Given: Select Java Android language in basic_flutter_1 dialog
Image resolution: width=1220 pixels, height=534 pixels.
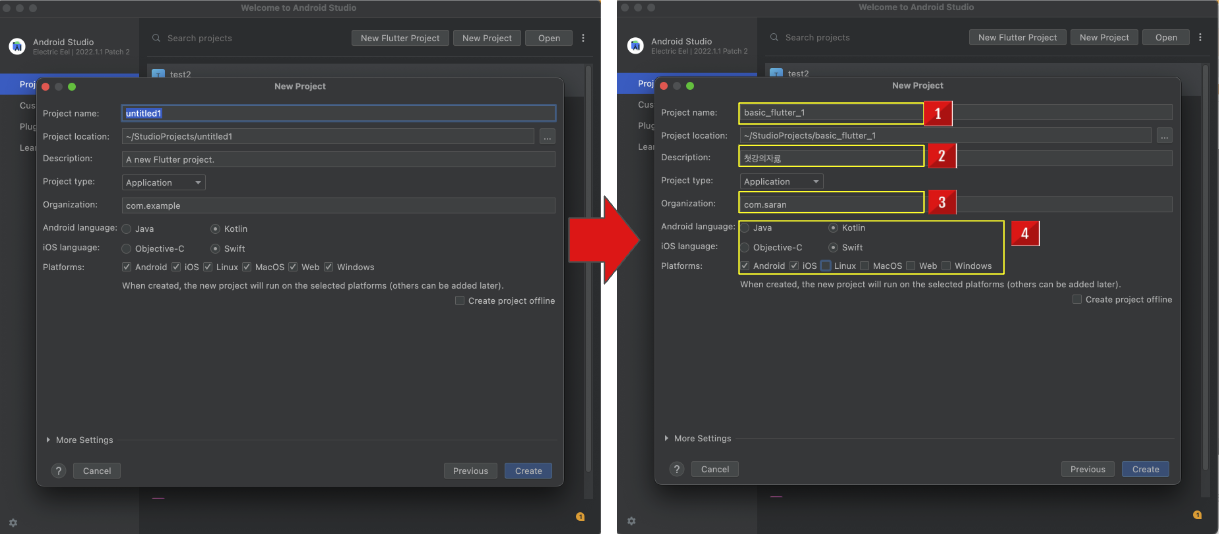Looking at the screenshot, I should [x=745, y=228].
